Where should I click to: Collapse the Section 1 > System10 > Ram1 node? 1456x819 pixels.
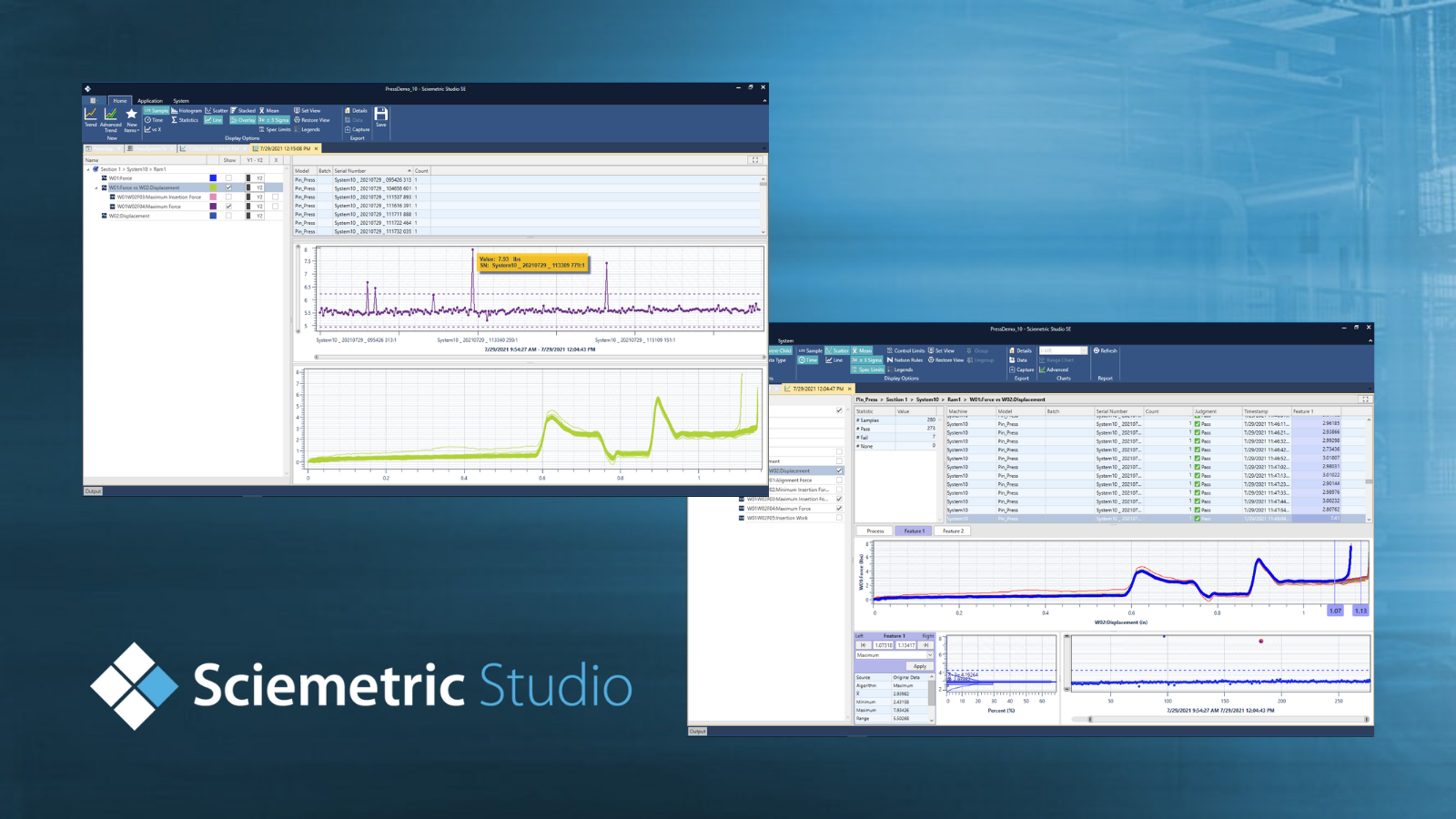(x=88, y=169)
